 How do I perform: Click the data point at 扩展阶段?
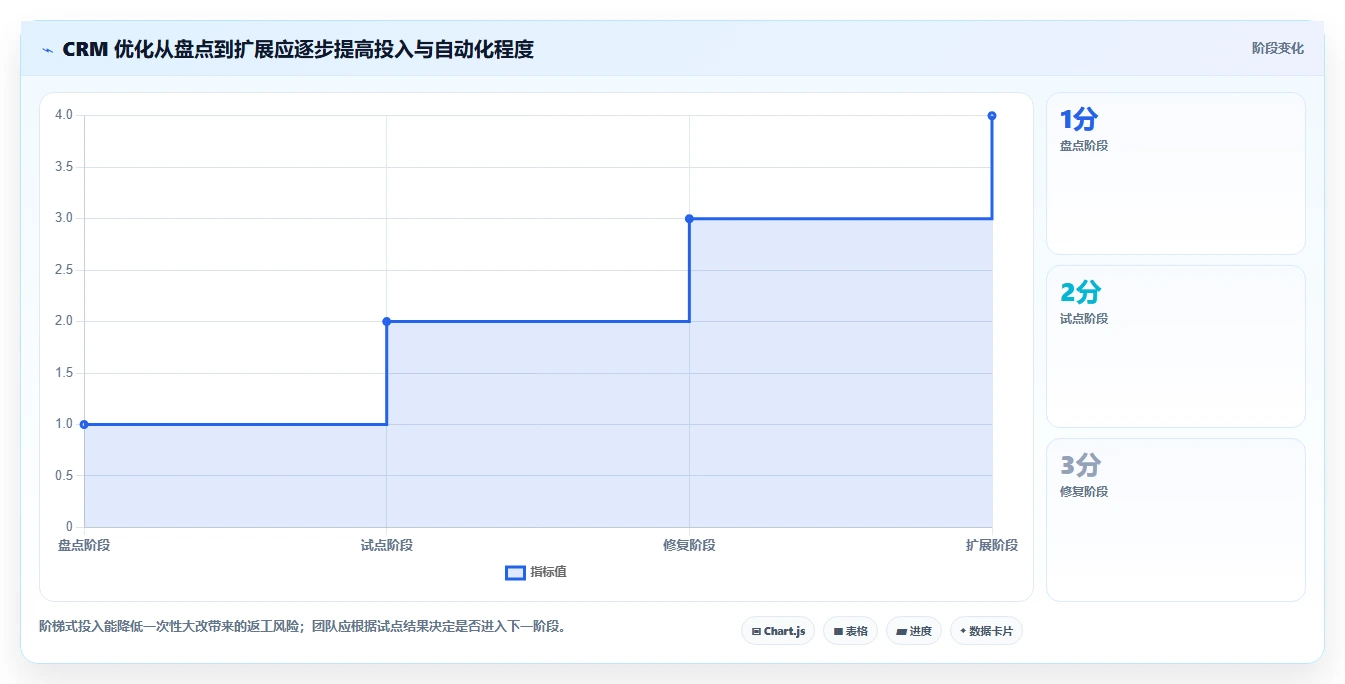click(992, 116)
